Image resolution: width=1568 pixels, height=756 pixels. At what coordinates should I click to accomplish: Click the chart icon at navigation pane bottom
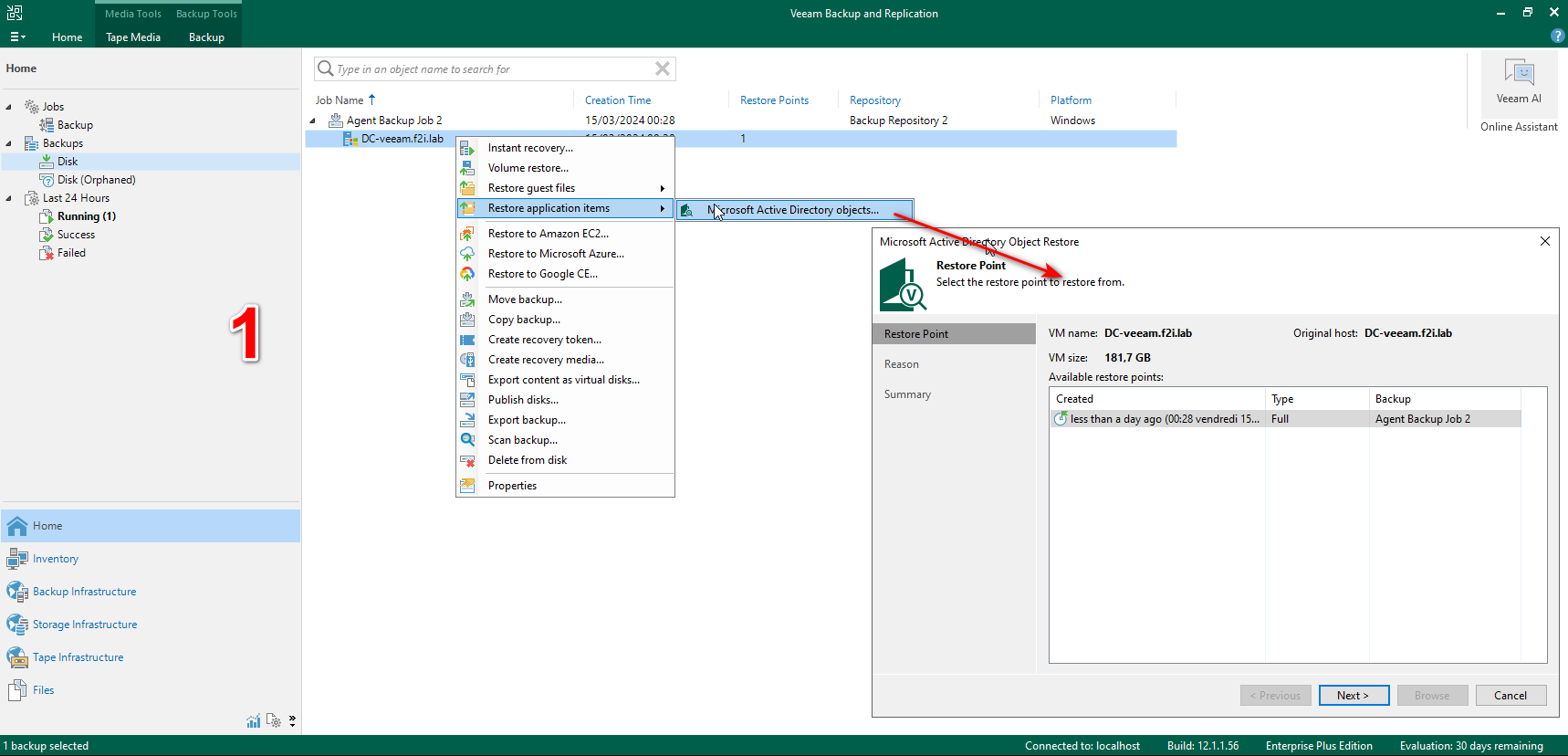point(254,721)
